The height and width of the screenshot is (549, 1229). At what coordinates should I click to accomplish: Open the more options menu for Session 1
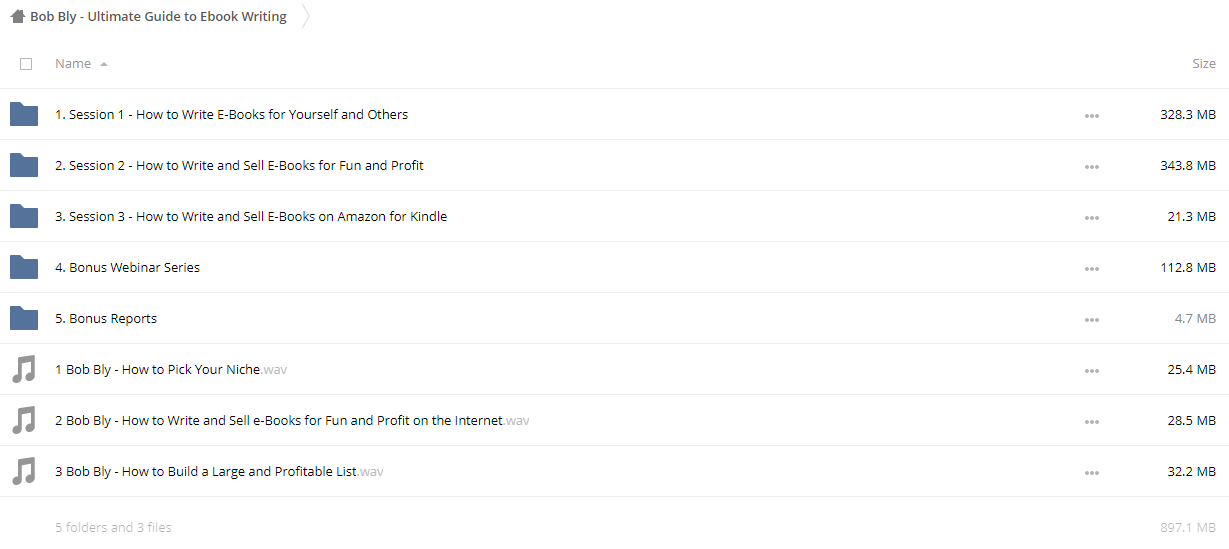[x=1092, y=116]
